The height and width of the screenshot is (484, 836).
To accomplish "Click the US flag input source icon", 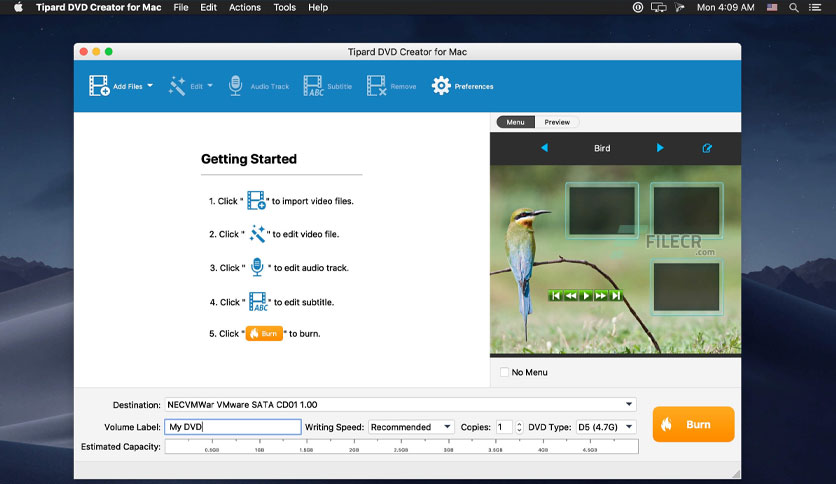I will pos(772,7).
